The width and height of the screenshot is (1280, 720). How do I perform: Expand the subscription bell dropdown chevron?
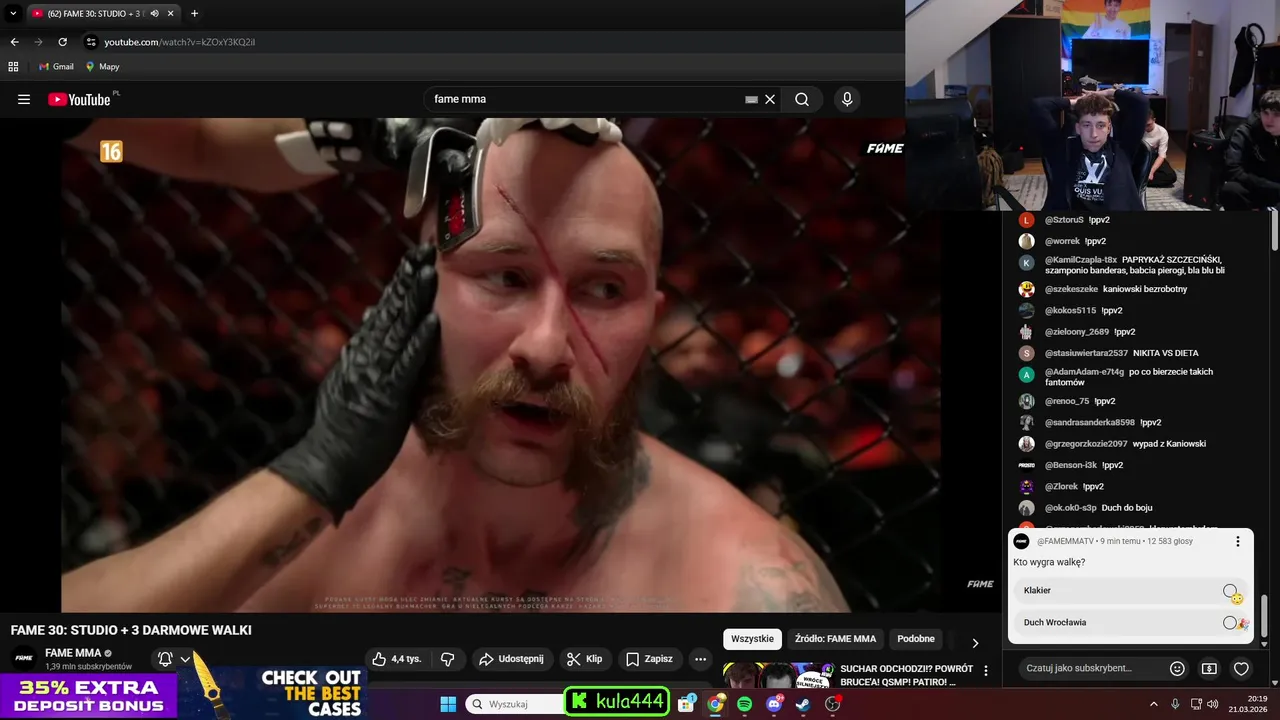pyautogui.click(x=185, y=659)
